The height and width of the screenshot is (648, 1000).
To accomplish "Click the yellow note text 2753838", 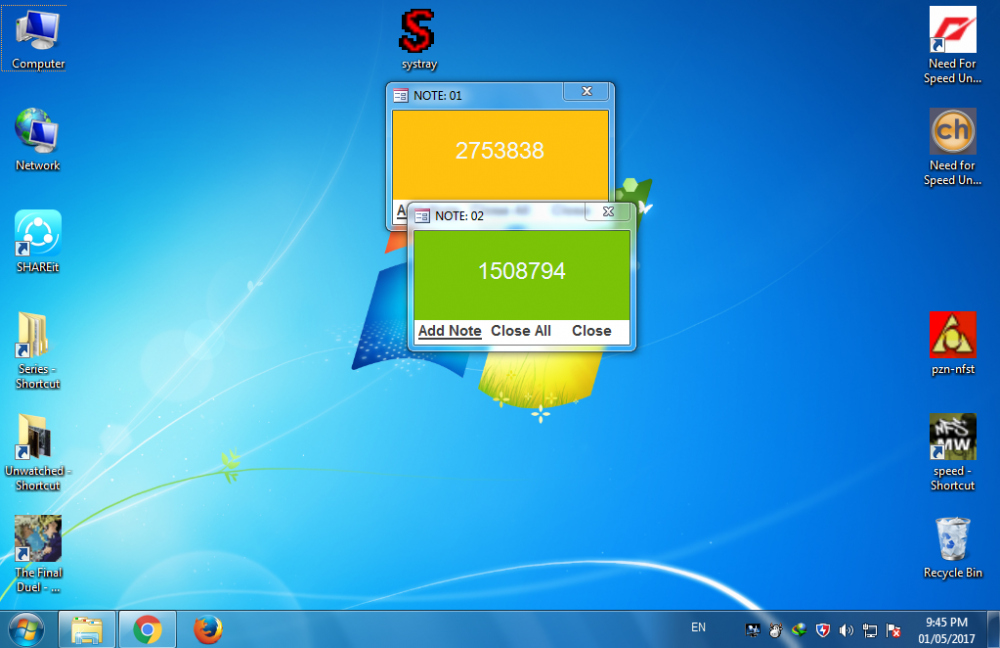I will [499, 151].
